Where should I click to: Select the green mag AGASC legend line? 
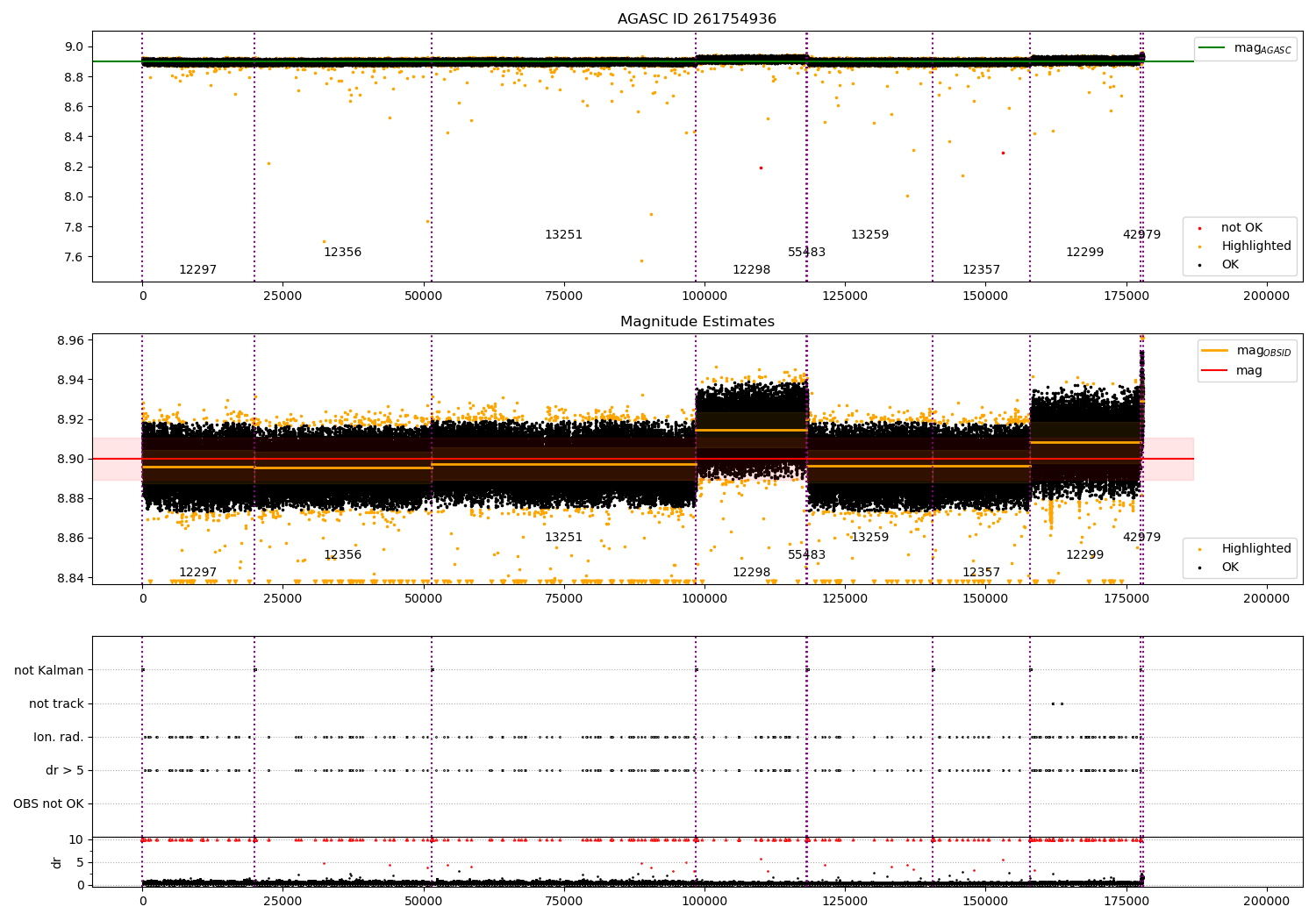(1212, 48)
